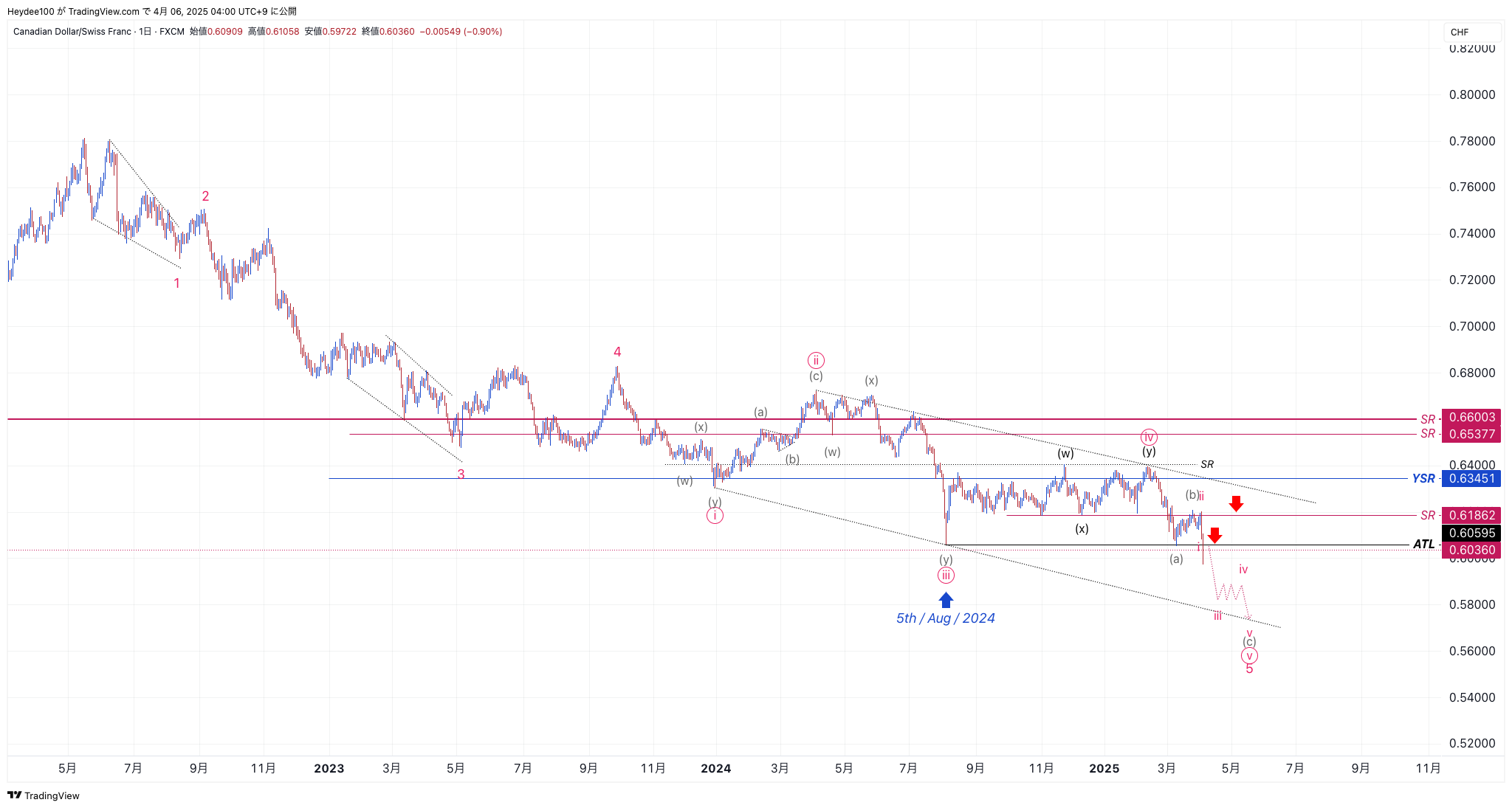This screenshot has width=1512, height=808.
Task: Click the pink wave label 4
Action: click(x=617, y=352)
